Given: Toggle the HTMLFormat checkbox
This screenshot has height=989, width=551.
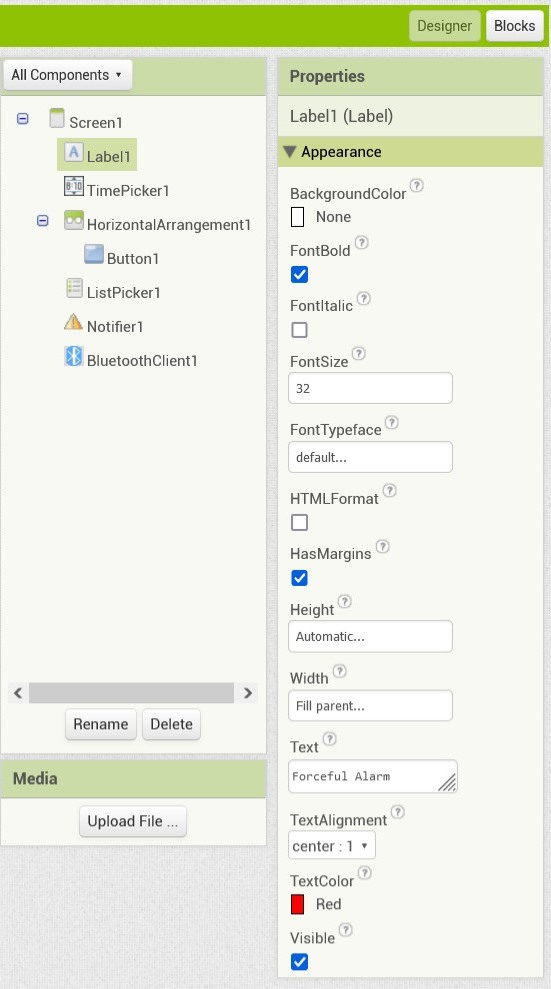Looking at the screenshot, I should tap(299, 522).
